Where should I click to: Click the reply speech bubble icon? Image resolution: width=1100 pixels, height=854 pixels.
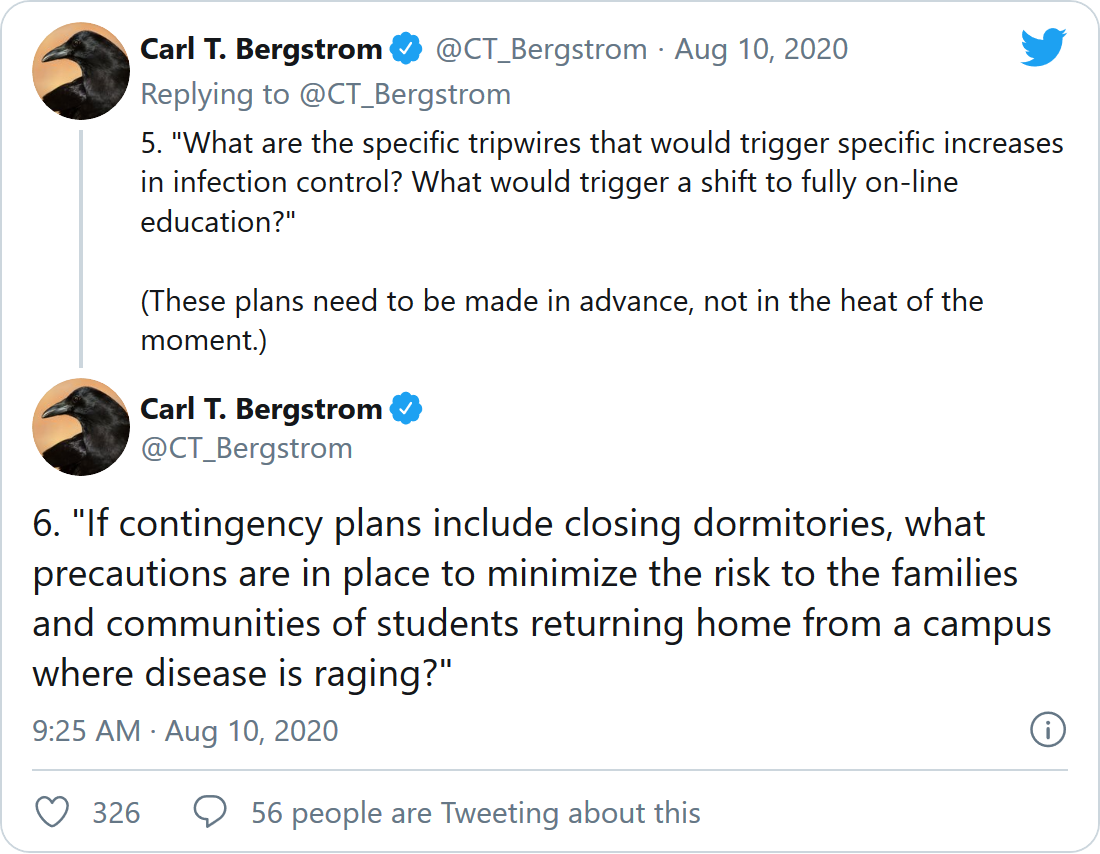(x=210, y=812)
